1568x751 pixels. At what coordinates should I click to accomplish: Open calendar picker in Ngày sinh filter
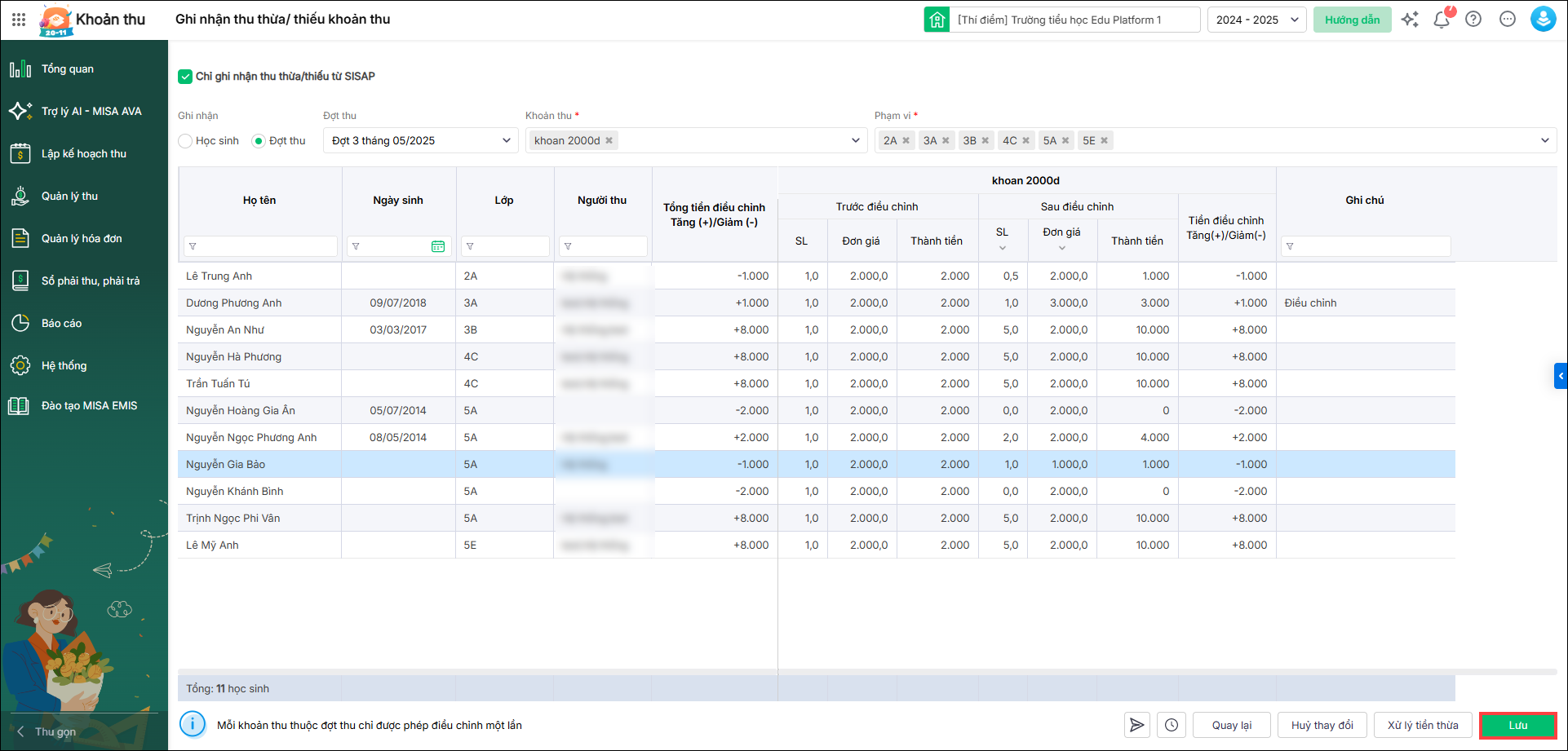(438, 246)
